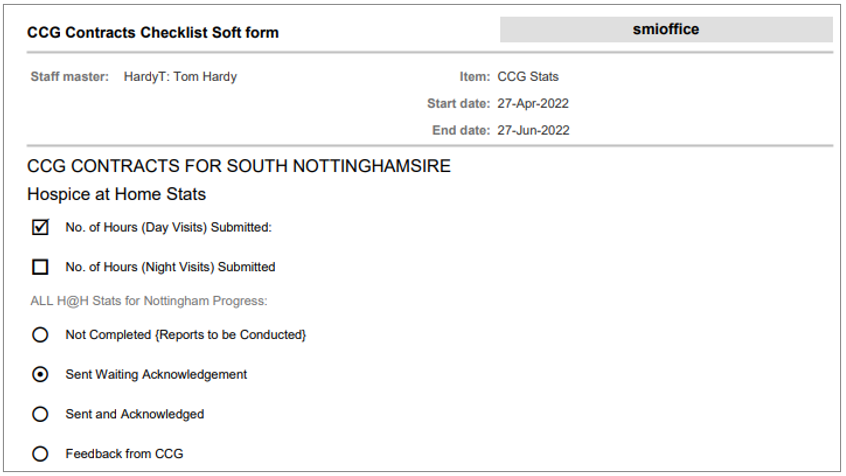Click the Start date field label
This screenshot has width=846, height=476.
point(458,103)
